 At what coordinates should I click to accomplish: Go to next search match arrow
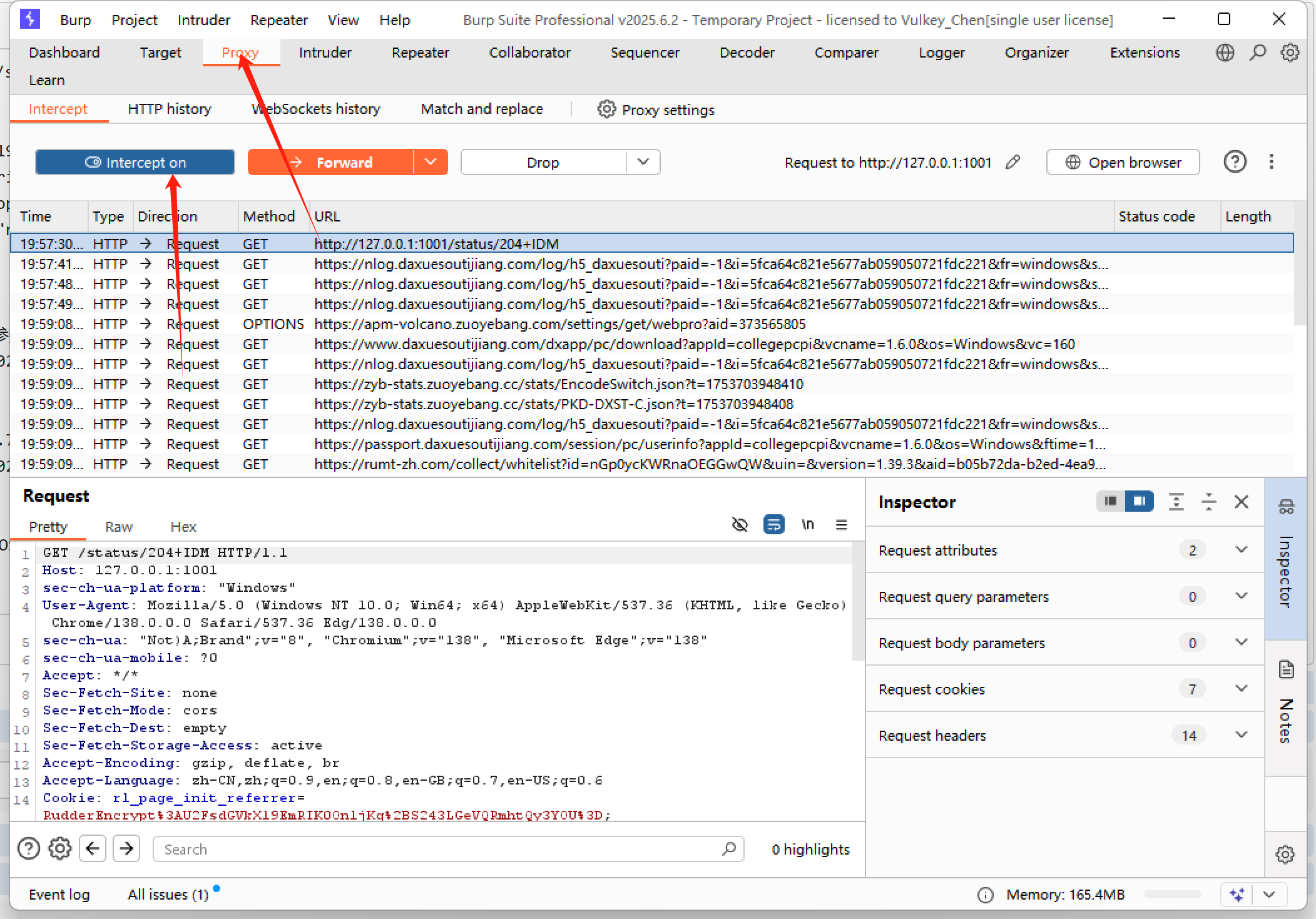[126, 848]
